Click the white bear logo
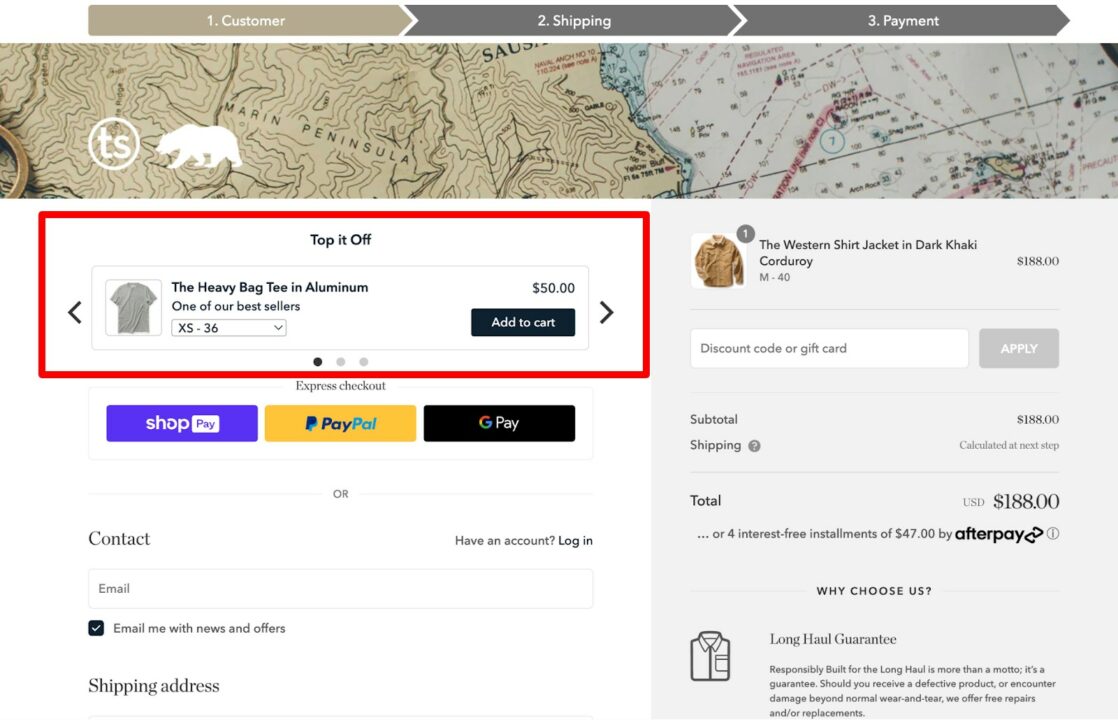 [x=198, y=146]
